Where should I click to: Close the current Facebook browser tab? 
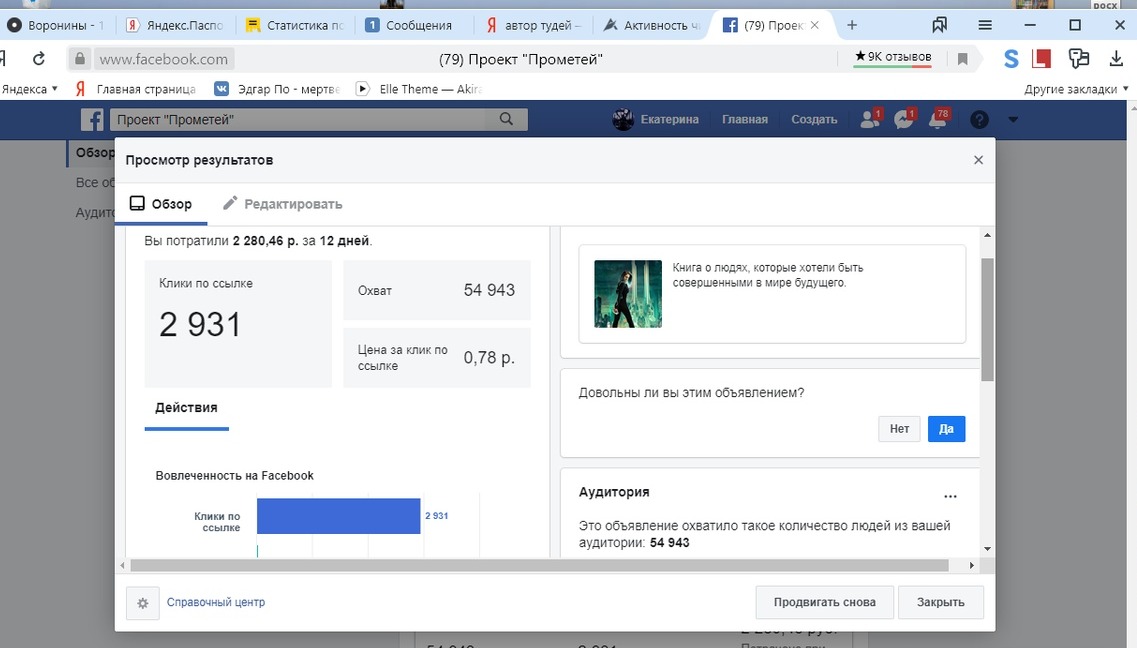(814, 25)
